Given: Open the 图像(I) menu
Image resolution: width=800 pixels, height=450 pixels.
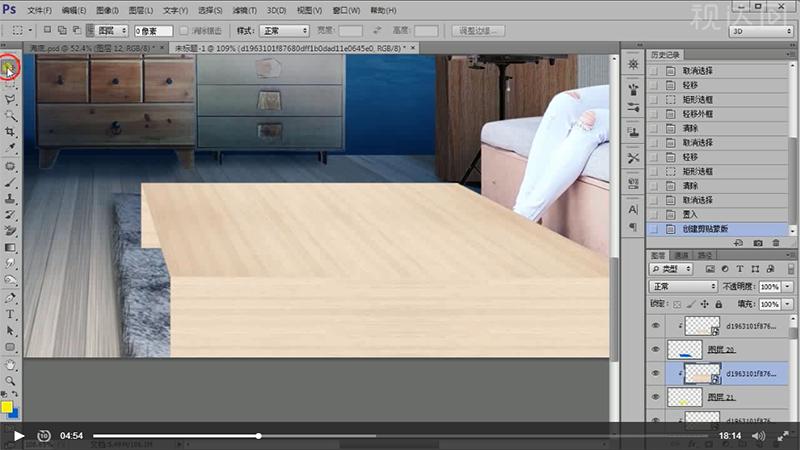Looking at the screenshot, I should (x=107, y=10).
